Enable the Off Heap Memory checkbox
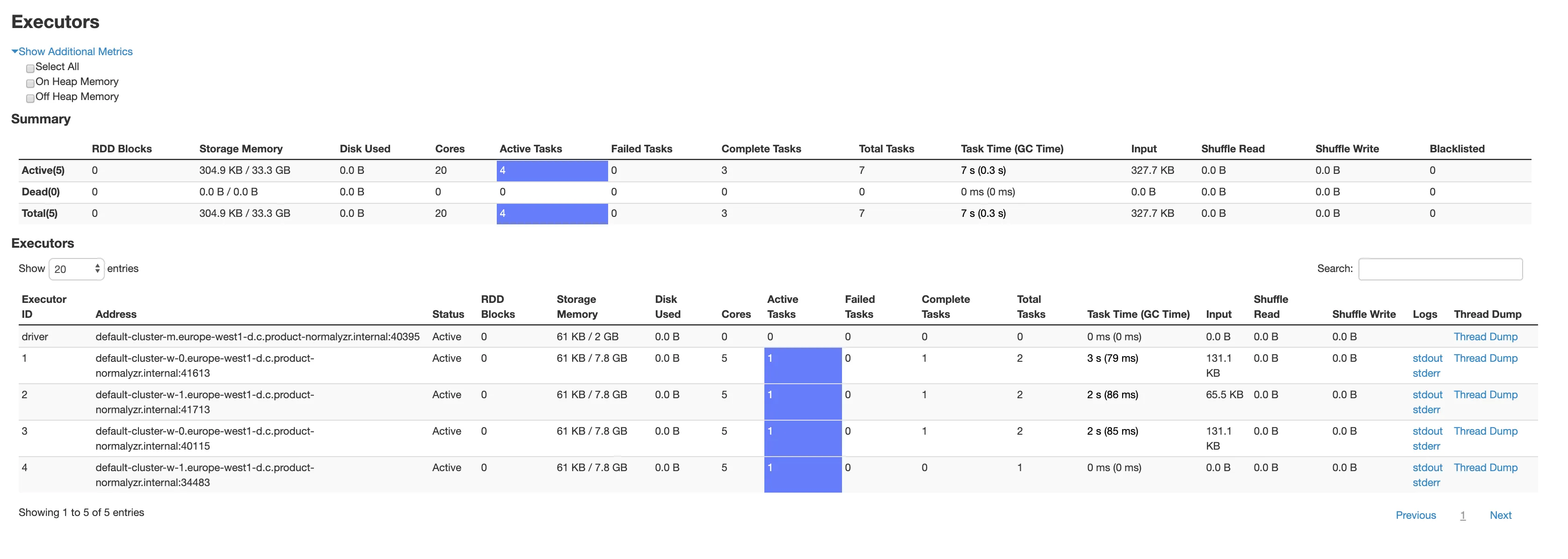This screenshot has height=559, width=1568. pyautogui.click(x=30, y=98)
